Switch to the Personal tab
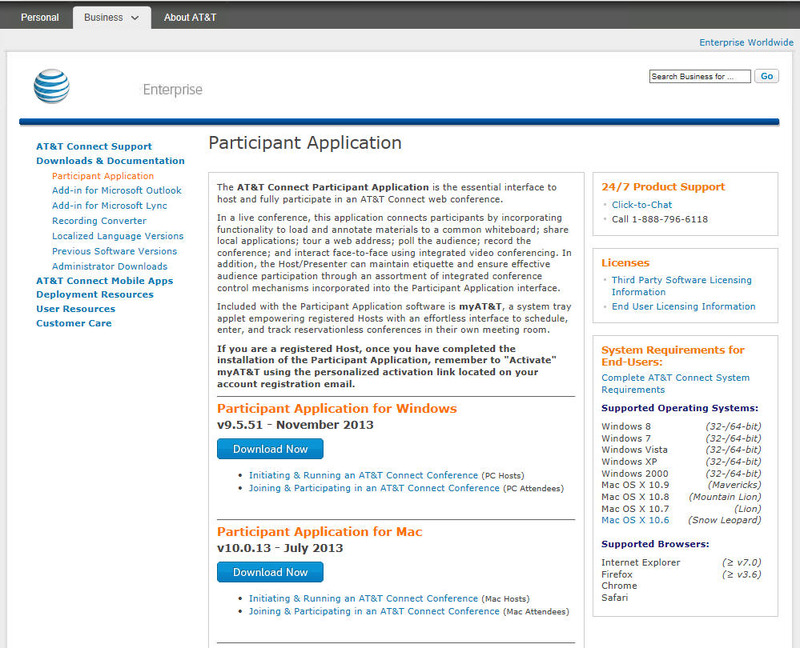The width and height of the screenshot is (800, 648). pos(40,17)
